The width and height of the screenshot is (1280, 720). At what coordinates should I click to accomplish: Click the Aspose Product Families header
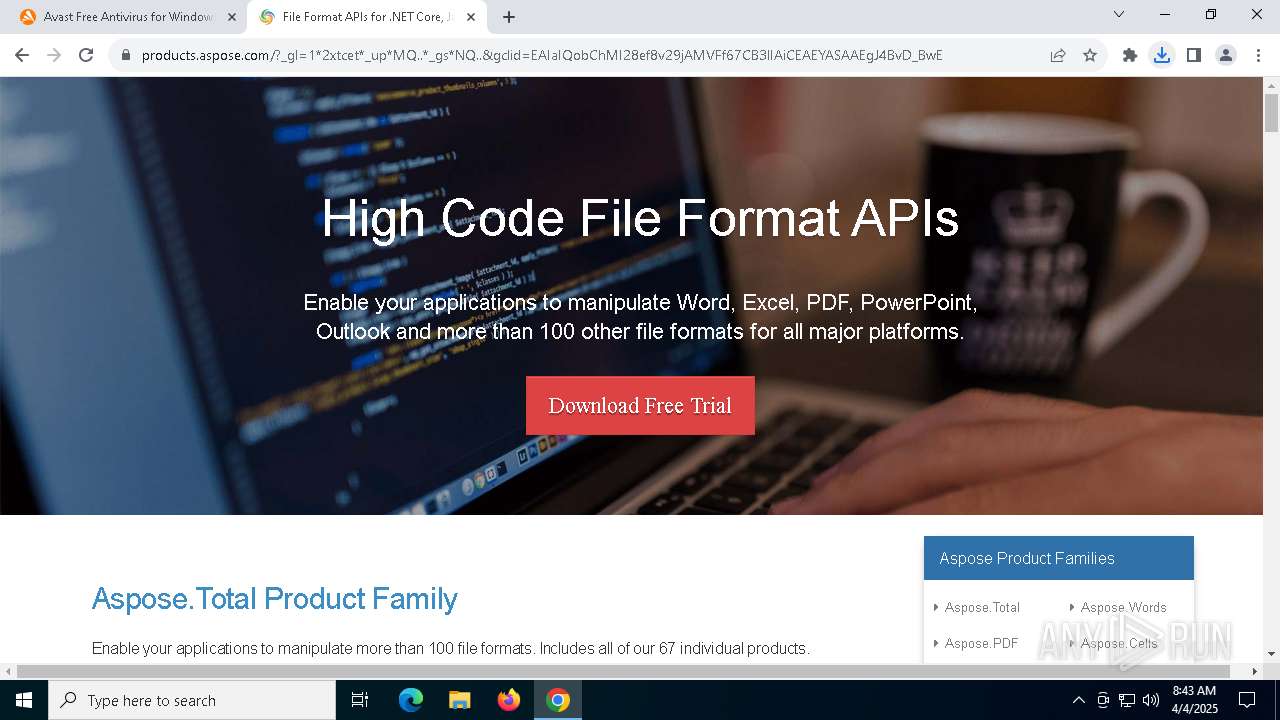(1059, 558)
